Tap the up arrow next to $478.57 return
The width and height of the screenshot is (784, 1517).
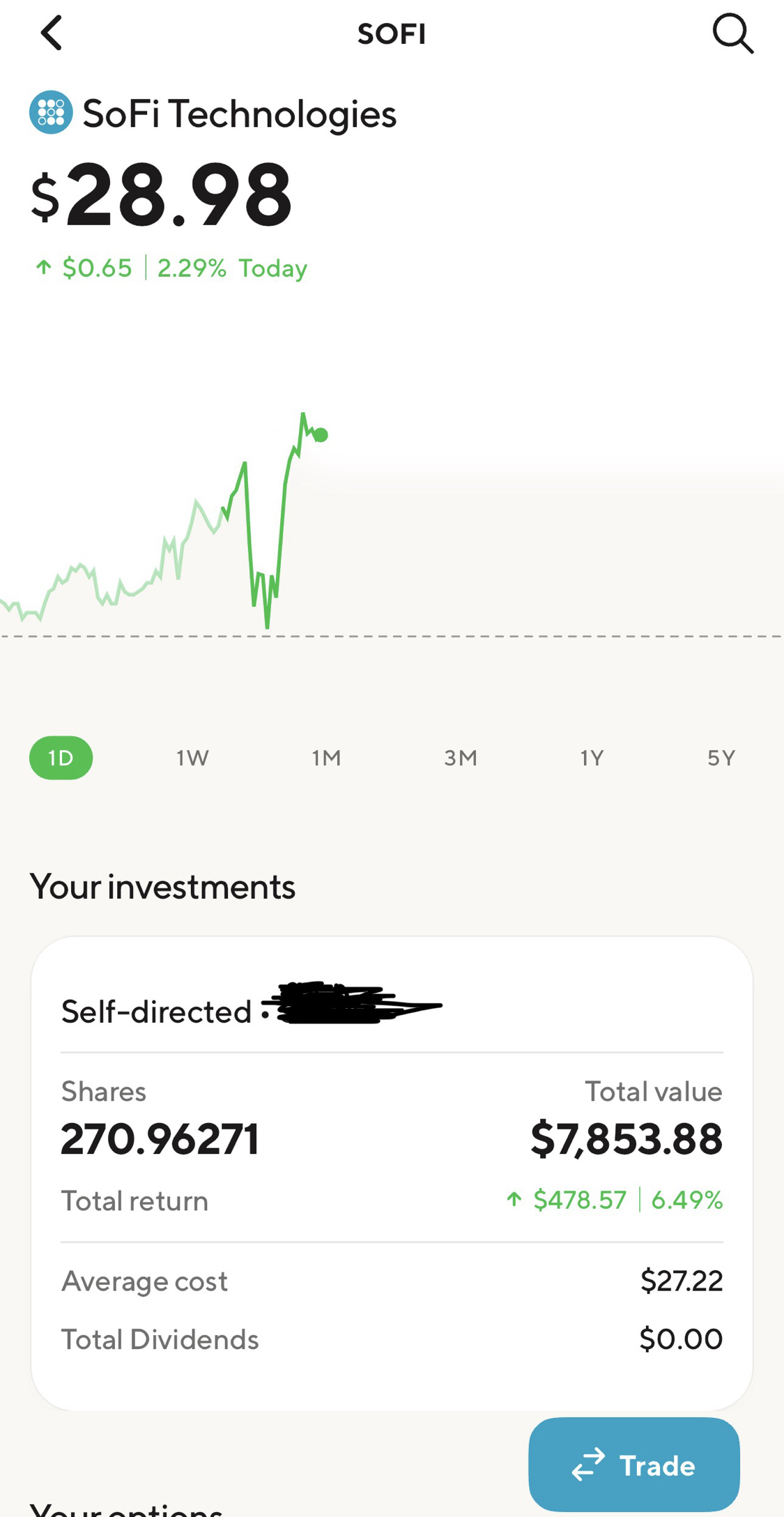coord(514,1199)
